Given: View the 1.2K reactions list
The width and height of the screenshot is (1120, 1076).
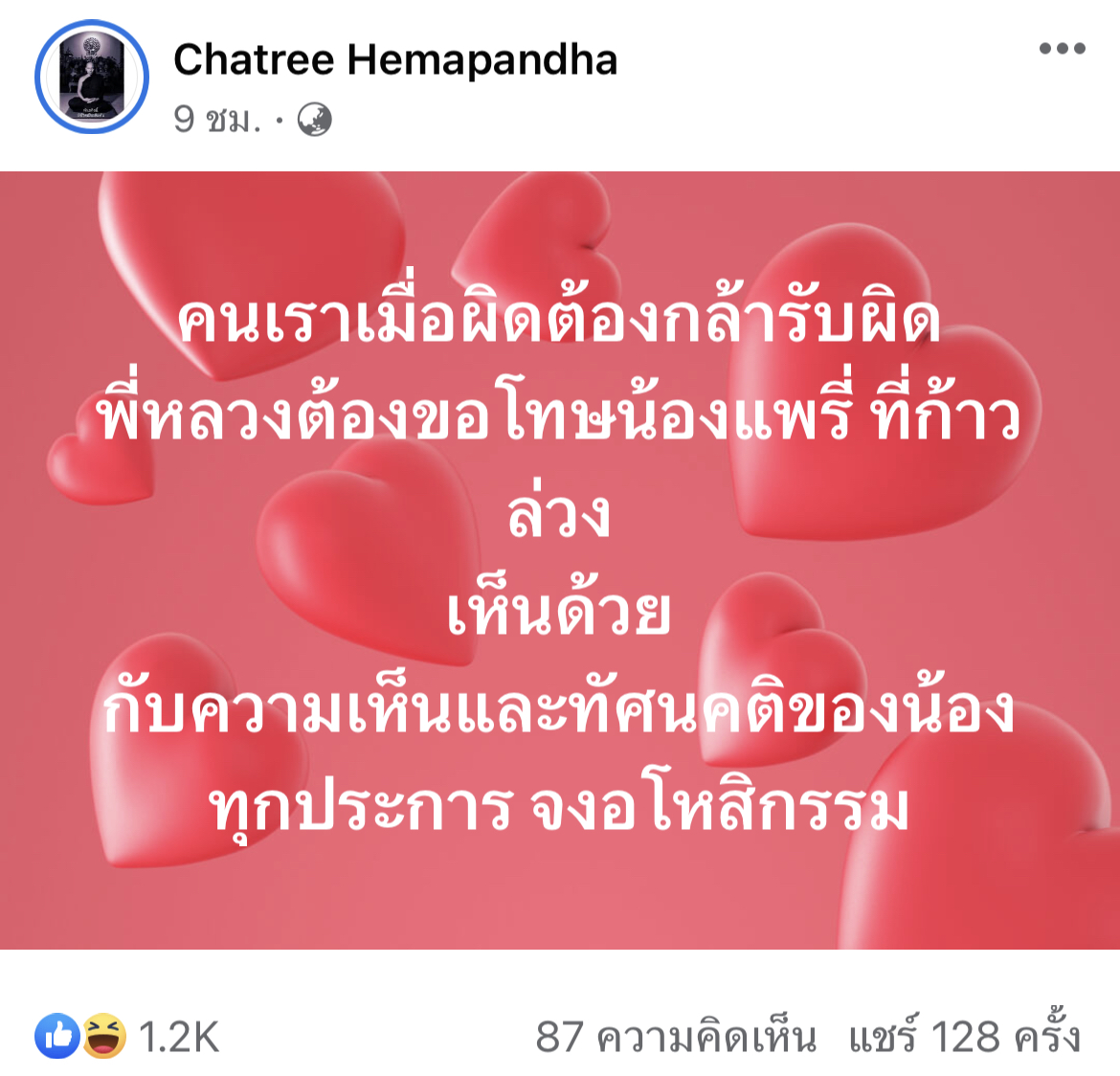Looking at the screenshot, I should pos(179,1037).
